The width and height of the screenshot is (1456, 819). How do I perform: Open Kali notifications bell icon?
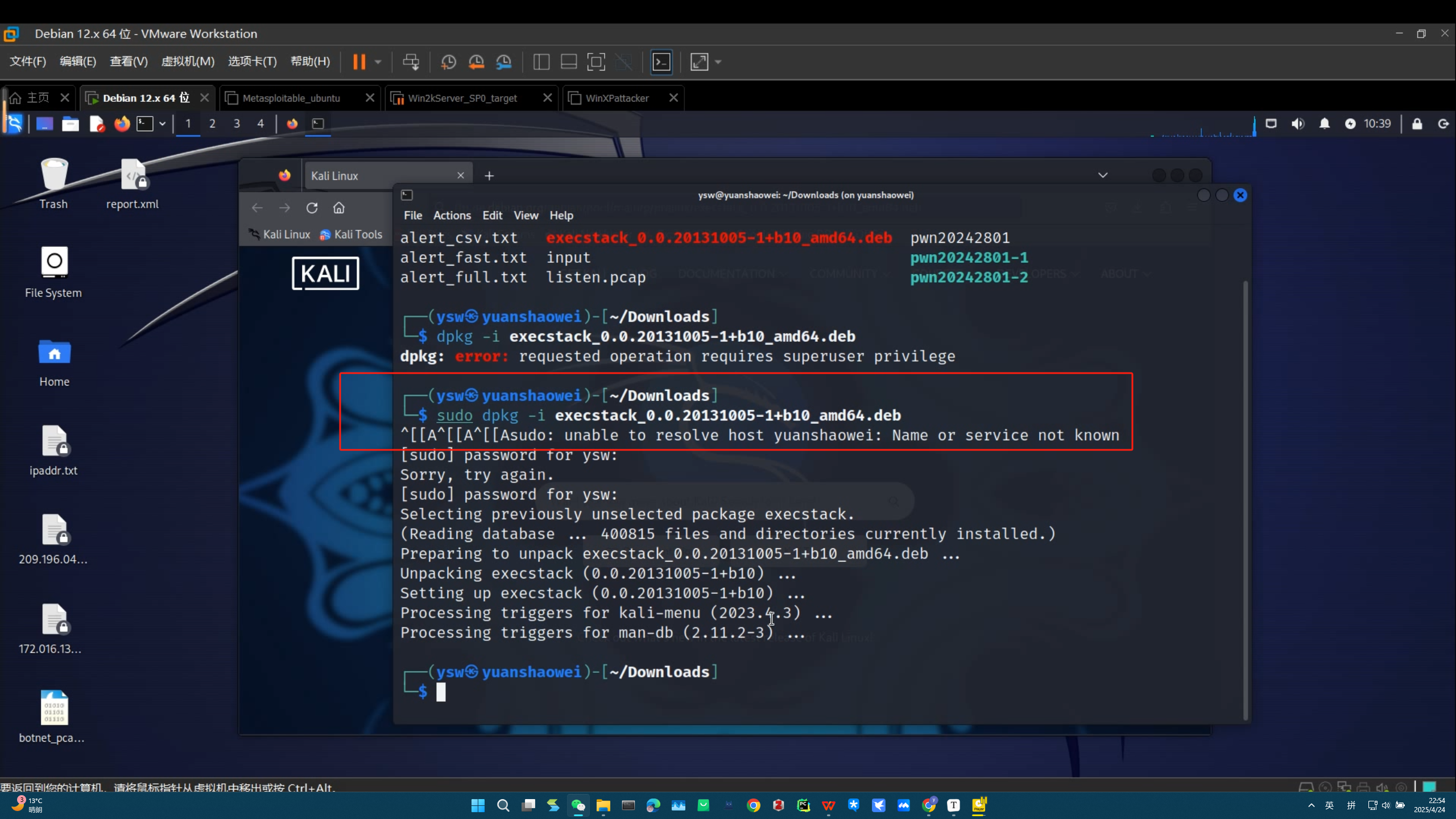tap(1325, 123)
